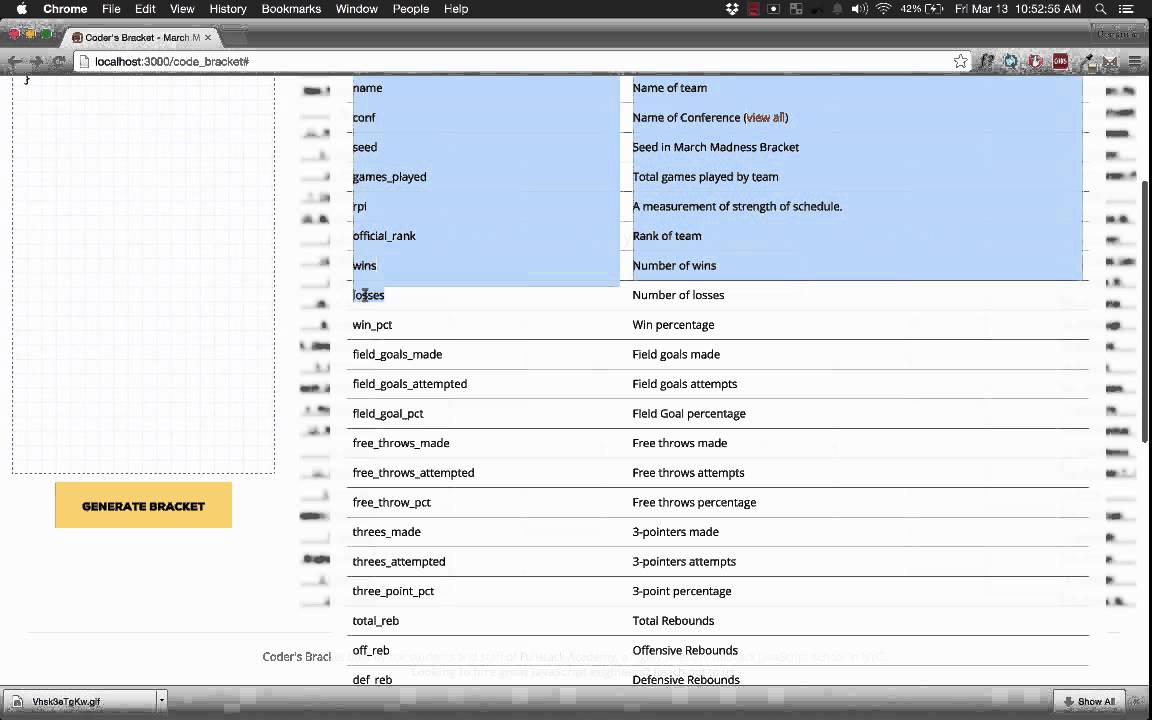This screenshot has width=1152, height=720.
Task: Click the threes_attempted attribute cell
Action: 399,561
